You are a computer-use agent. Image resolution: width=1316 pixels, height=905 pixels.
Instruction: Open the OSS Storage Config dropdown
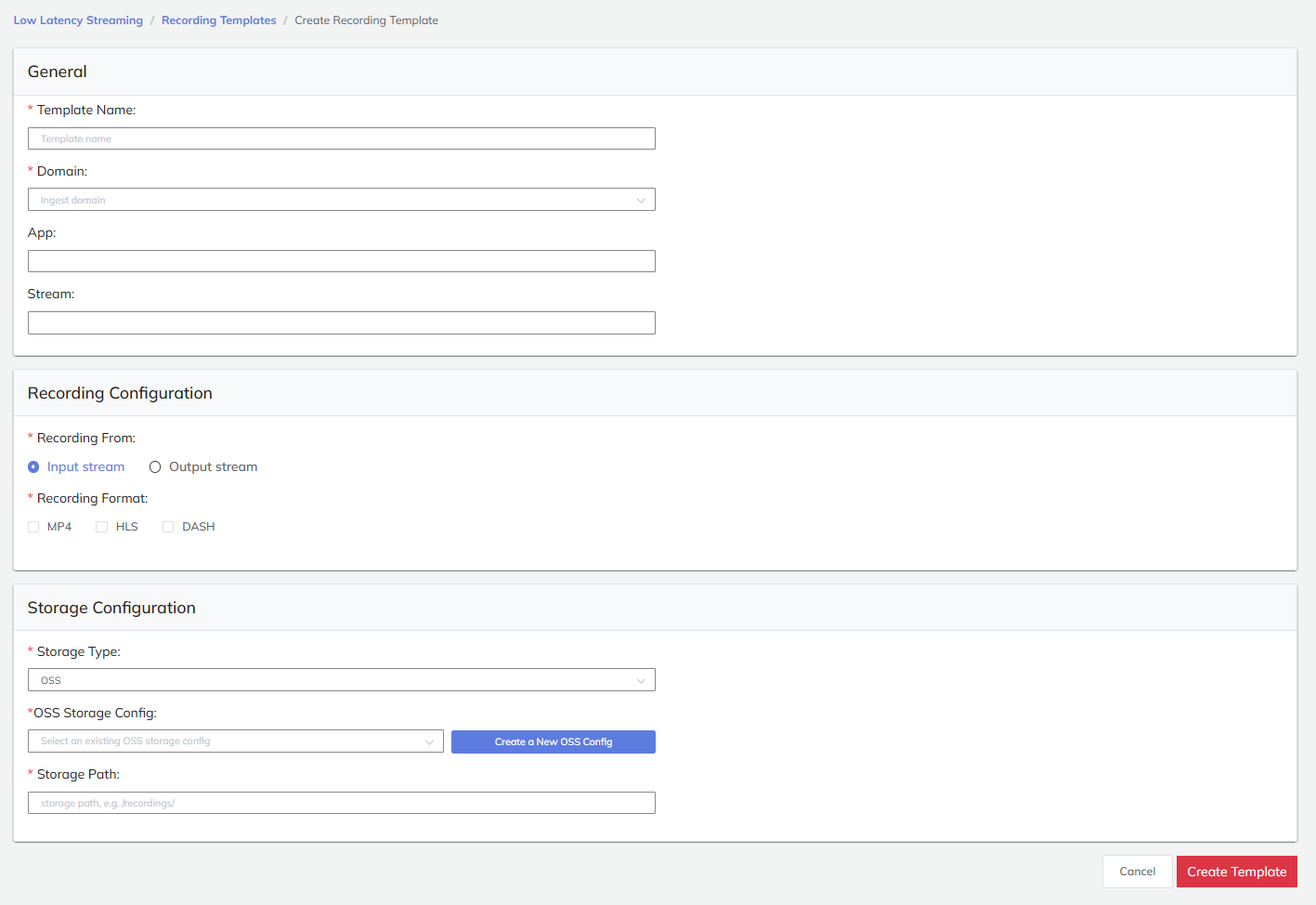point(235,741)
